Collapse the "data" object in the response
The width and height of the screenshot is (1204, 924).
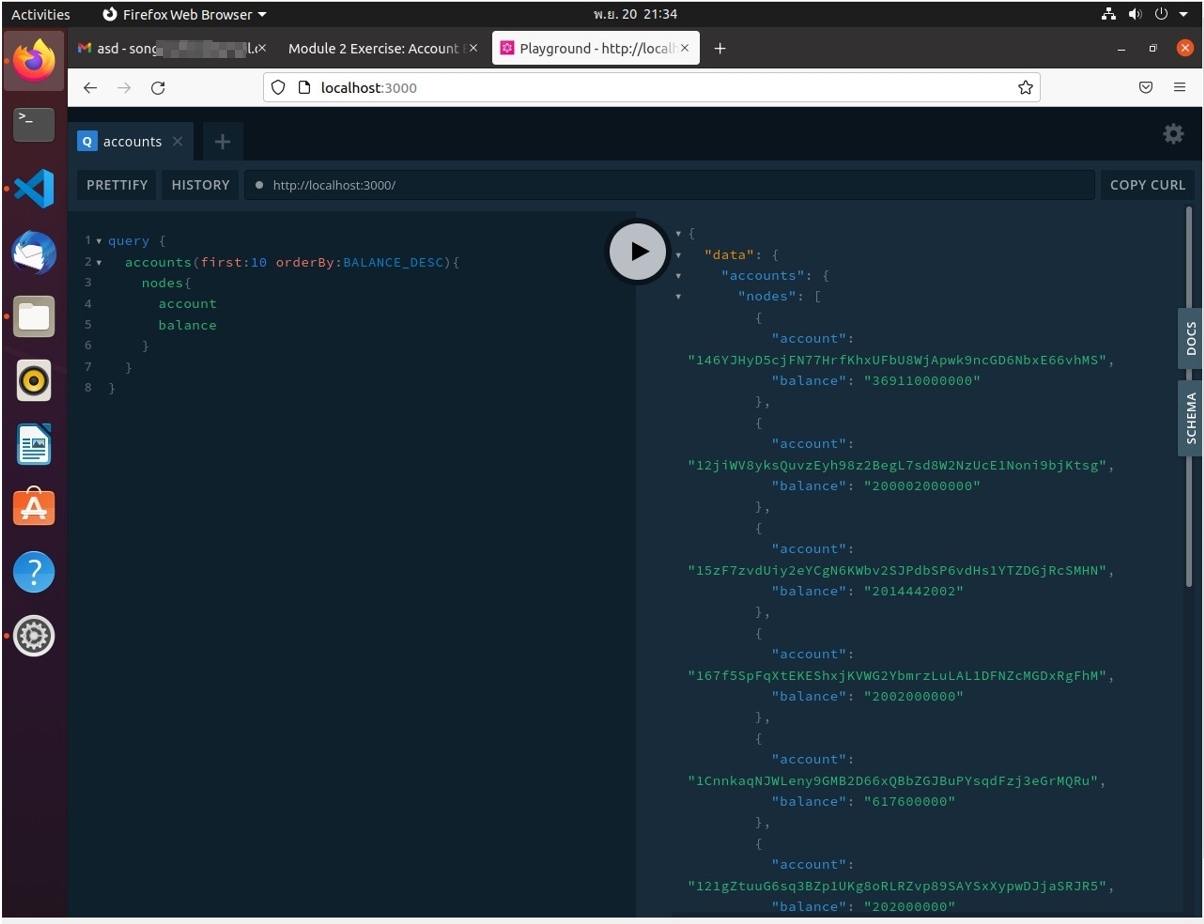click(x=679, y=254)
